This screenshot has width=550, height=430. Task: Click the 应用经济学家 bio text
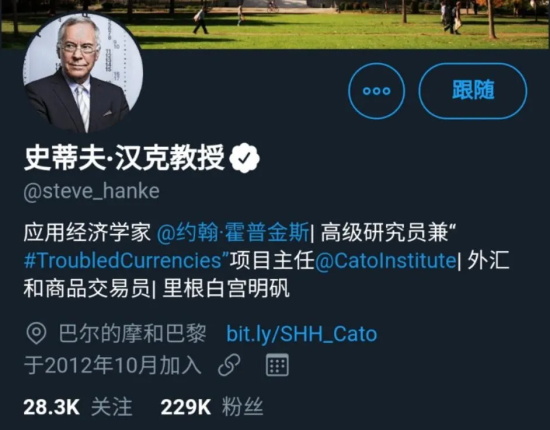click(87, 232)
